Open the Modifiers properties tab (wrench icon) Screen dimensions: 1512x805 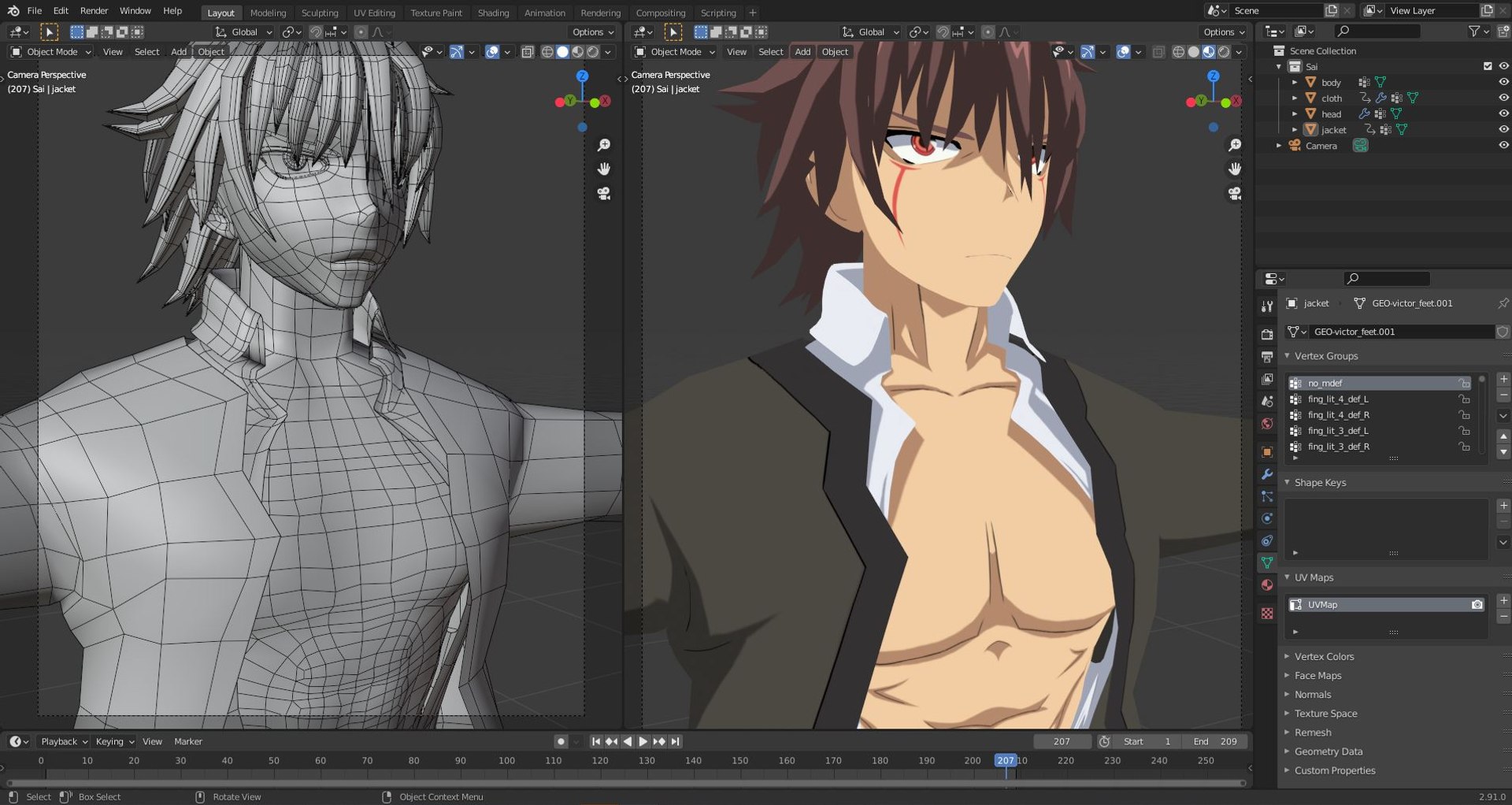(x=1267, y=474)
